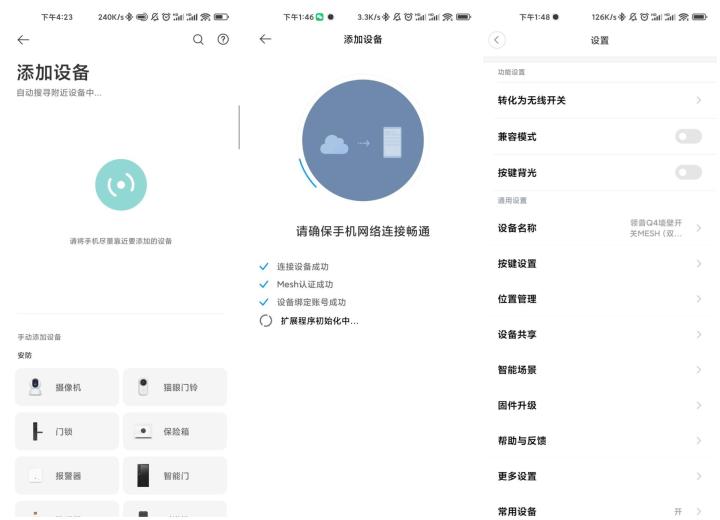Image resolution: width=720 pixels, height=520 pixels.
Task: Go back using the circled arrow in 设置
Action: (x=497, y=39)
